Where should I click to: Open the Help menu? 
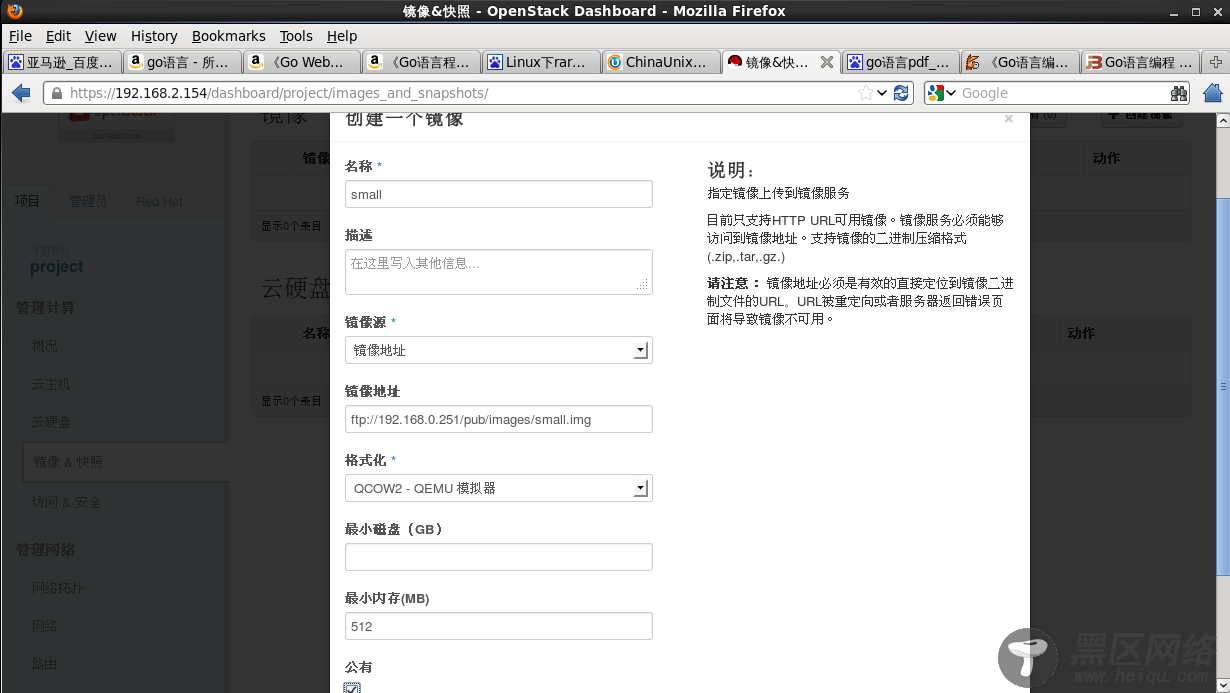click(x=342, y=36)
